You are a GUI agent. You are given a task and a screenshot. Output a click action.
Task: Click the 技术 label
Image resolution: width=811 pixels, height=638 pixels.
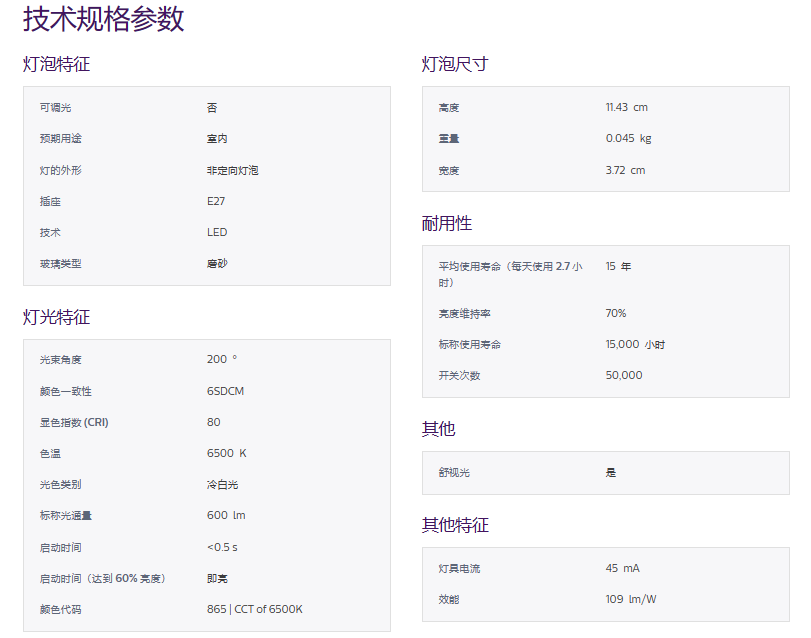50,233
